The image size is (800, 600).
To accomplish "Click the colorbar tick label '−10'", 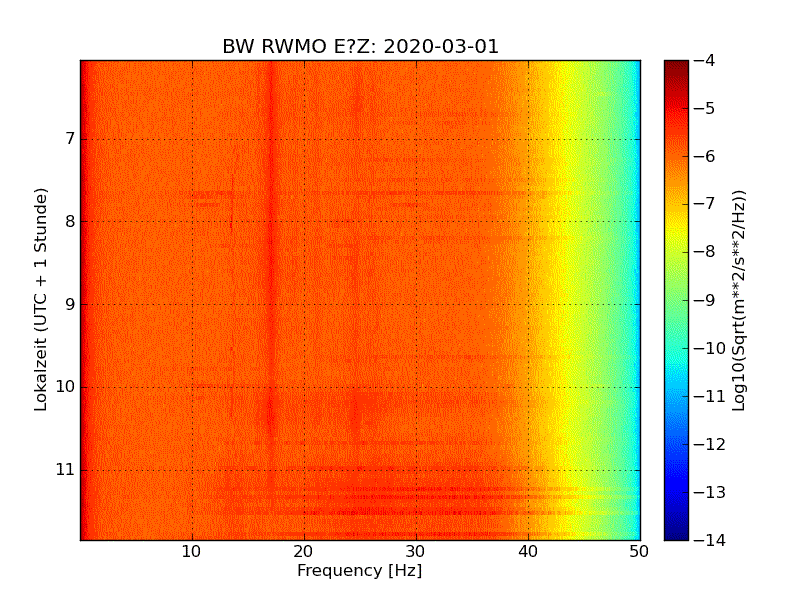I will click(x=710, y=348).
